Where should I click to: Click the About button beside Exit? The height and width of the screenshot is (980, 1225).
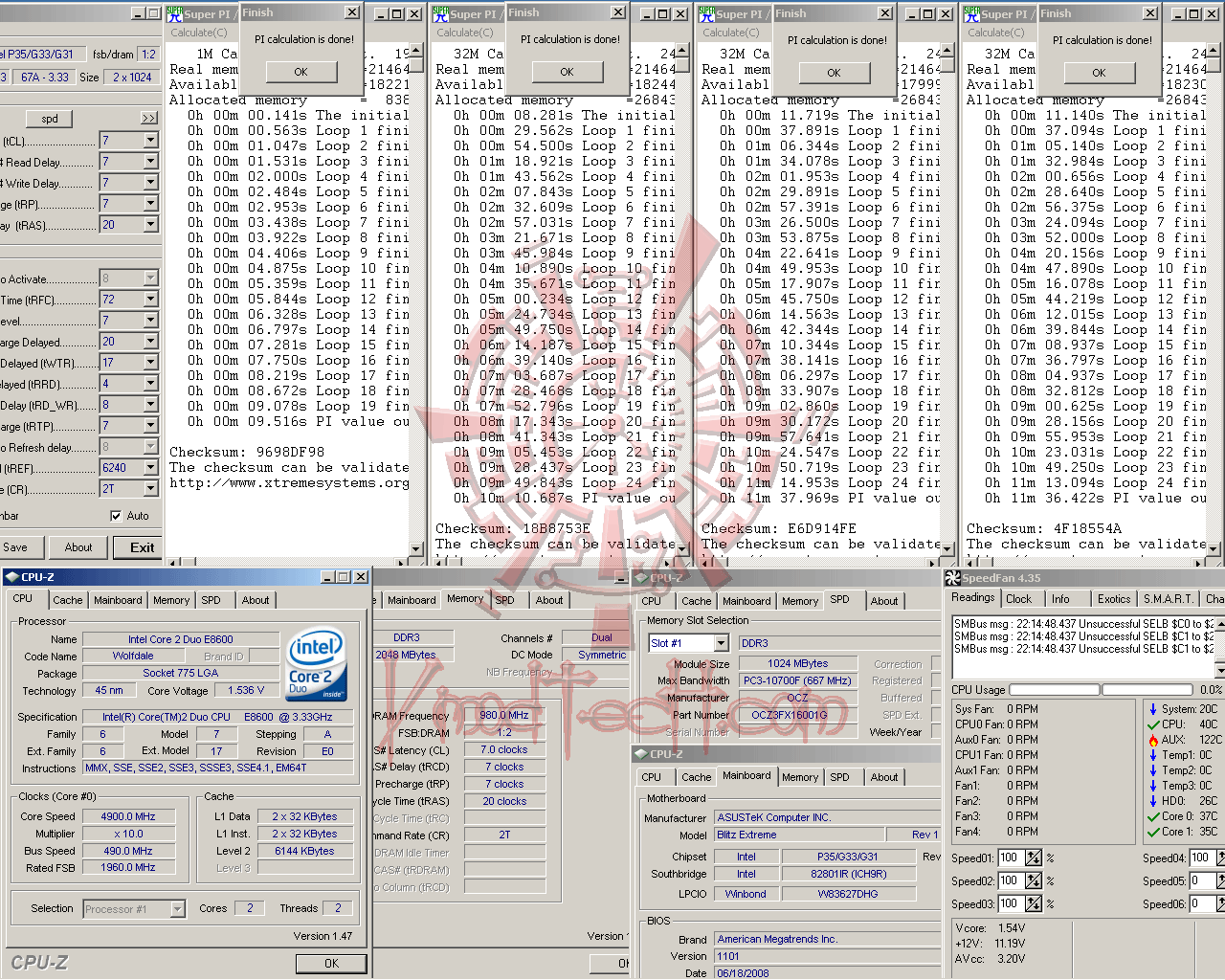click(x=78, y=547)
